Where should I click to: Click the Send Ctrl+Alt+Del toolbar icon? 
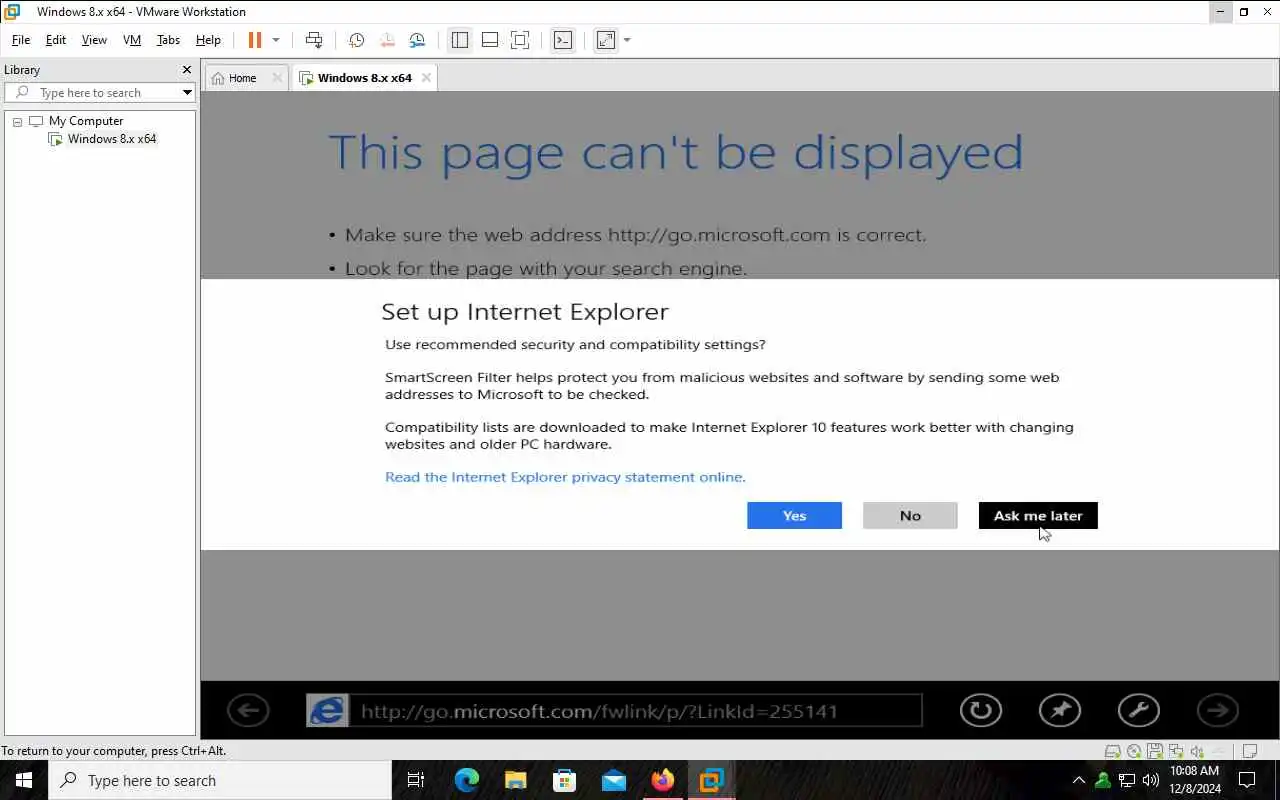314,40
